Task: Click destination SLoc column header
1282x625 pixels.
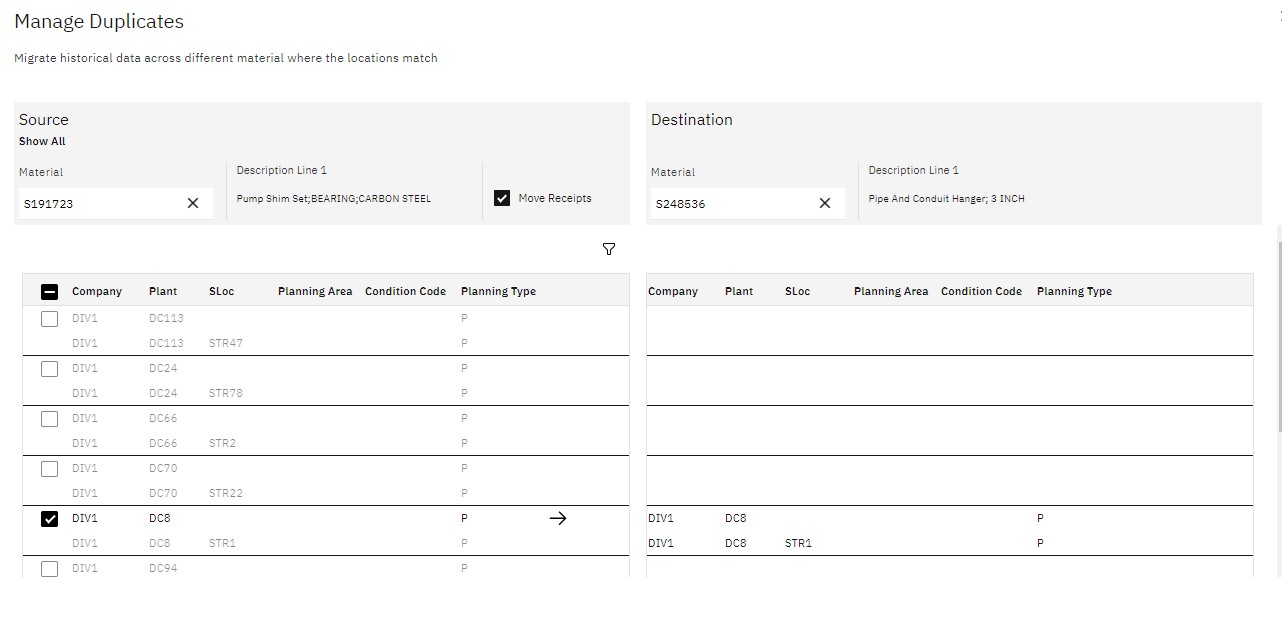Action: pos(798,291)
